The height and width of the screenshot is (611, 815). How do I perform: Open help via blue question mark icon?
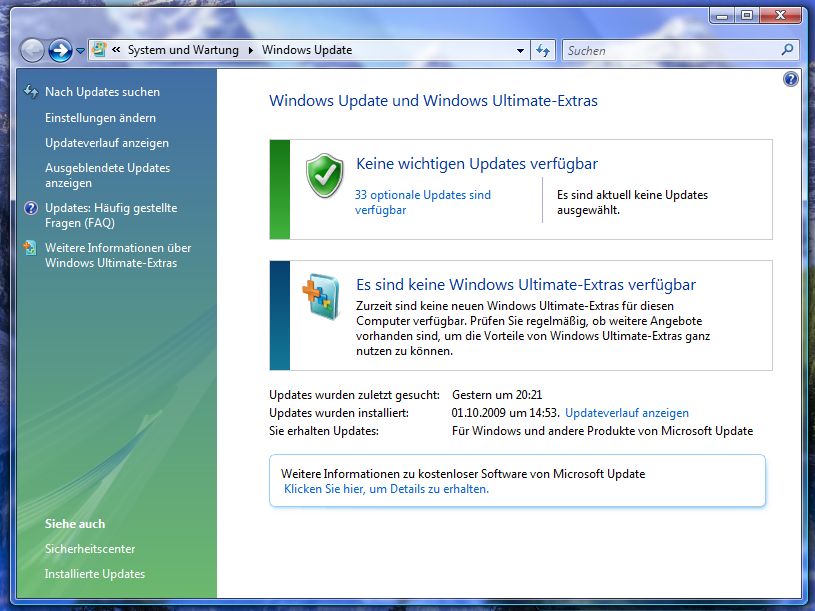tap(791, 79)
